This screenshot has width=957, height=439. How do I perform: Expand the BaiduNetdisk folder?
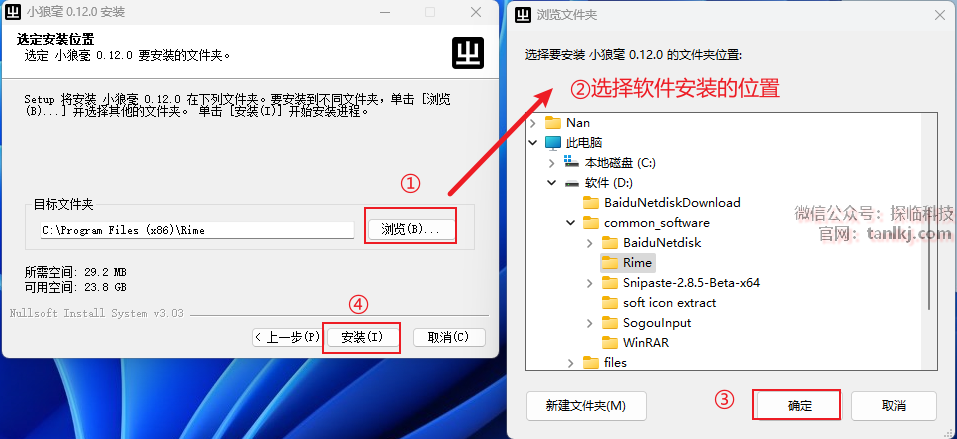pos(590,243)
